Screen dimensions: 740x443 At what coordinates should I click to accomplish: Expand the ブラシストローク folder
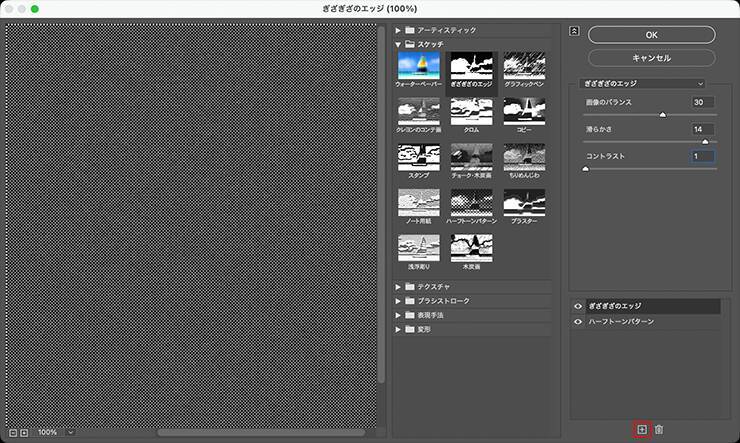(x=398, y=301)
